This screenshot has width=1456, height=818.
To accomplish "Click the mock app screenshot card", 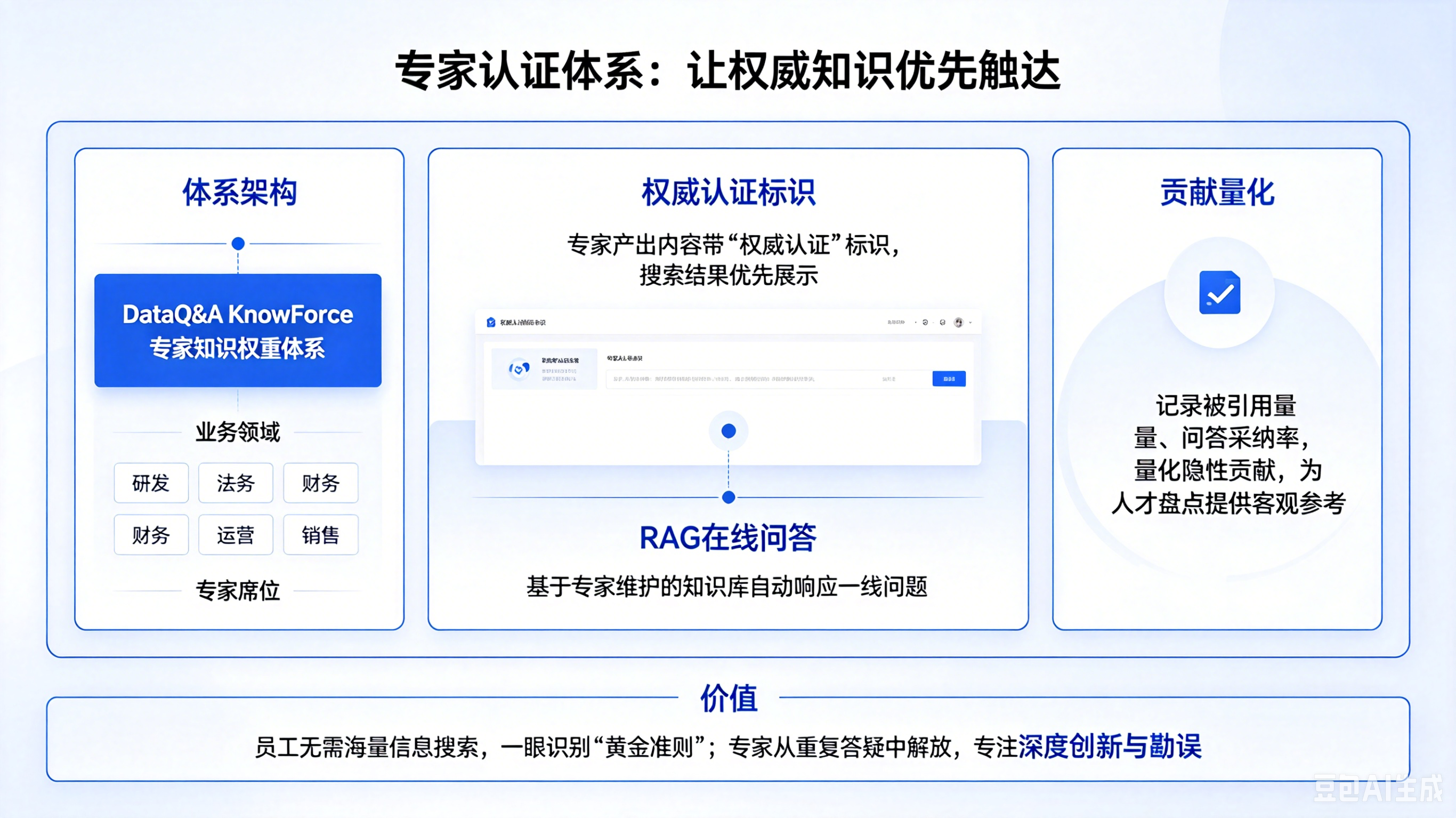I will pyautogui.click(x=728, y=388).
